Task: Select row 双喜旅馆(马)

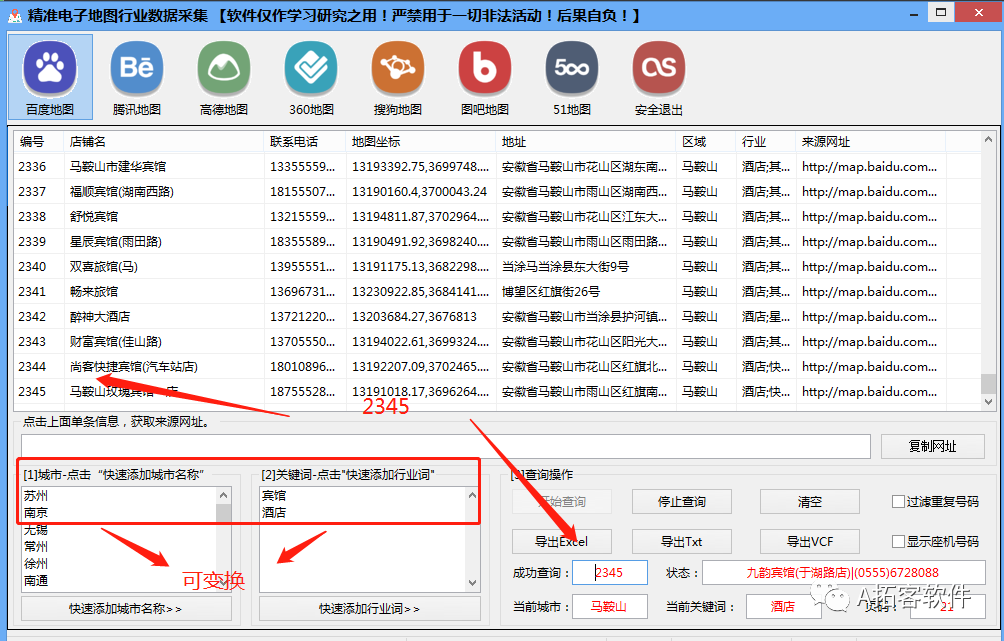Action: (497, 266)
